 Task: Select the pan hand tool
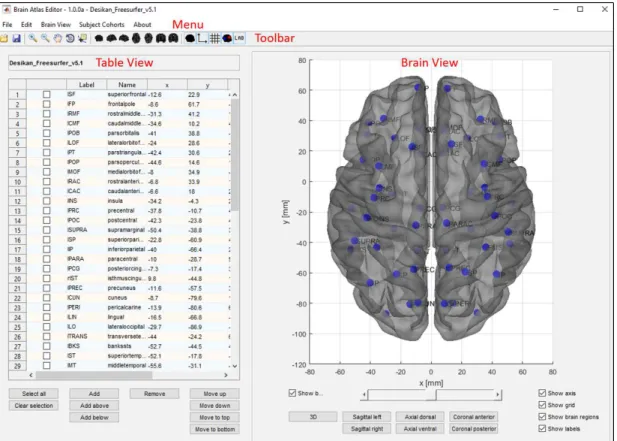pos(58,39)
